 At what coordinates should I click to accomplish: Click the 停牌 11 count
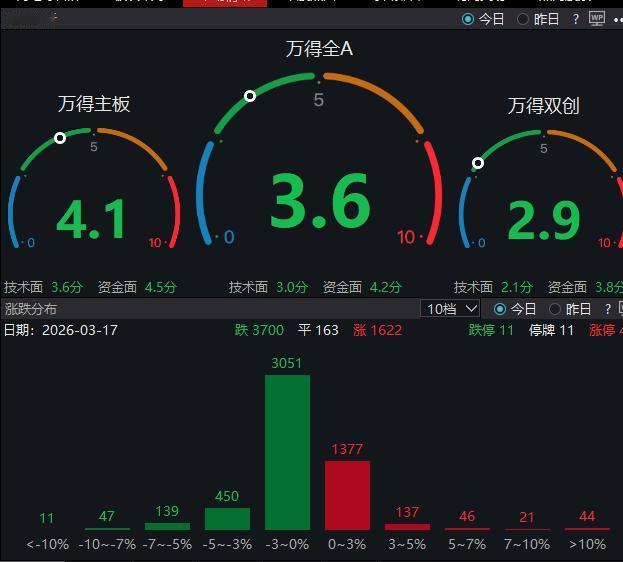point(551,330)
